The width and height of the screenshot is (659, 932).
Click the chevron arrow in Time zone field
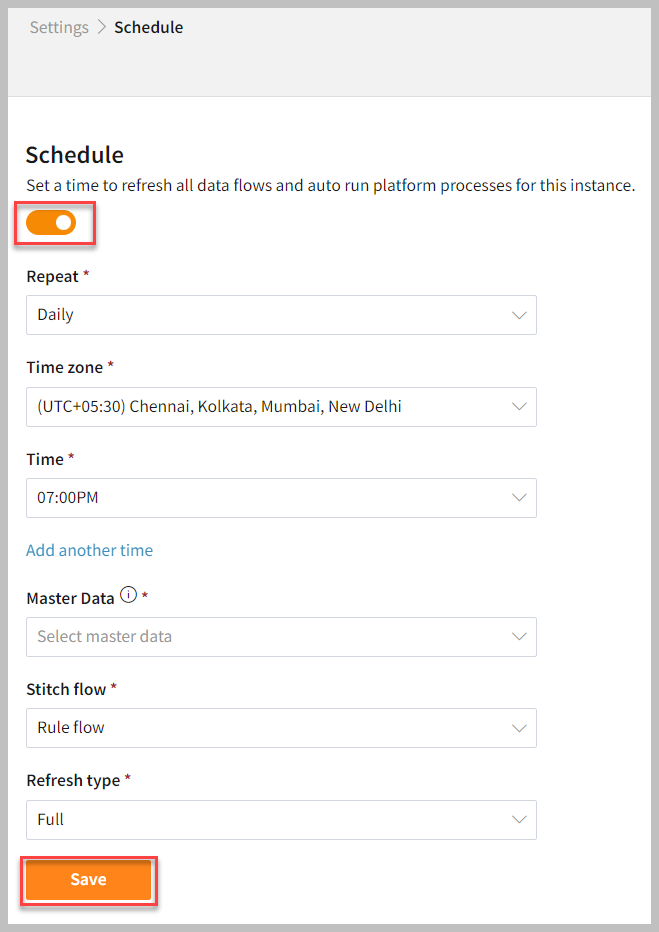click(x=519, y=407)
